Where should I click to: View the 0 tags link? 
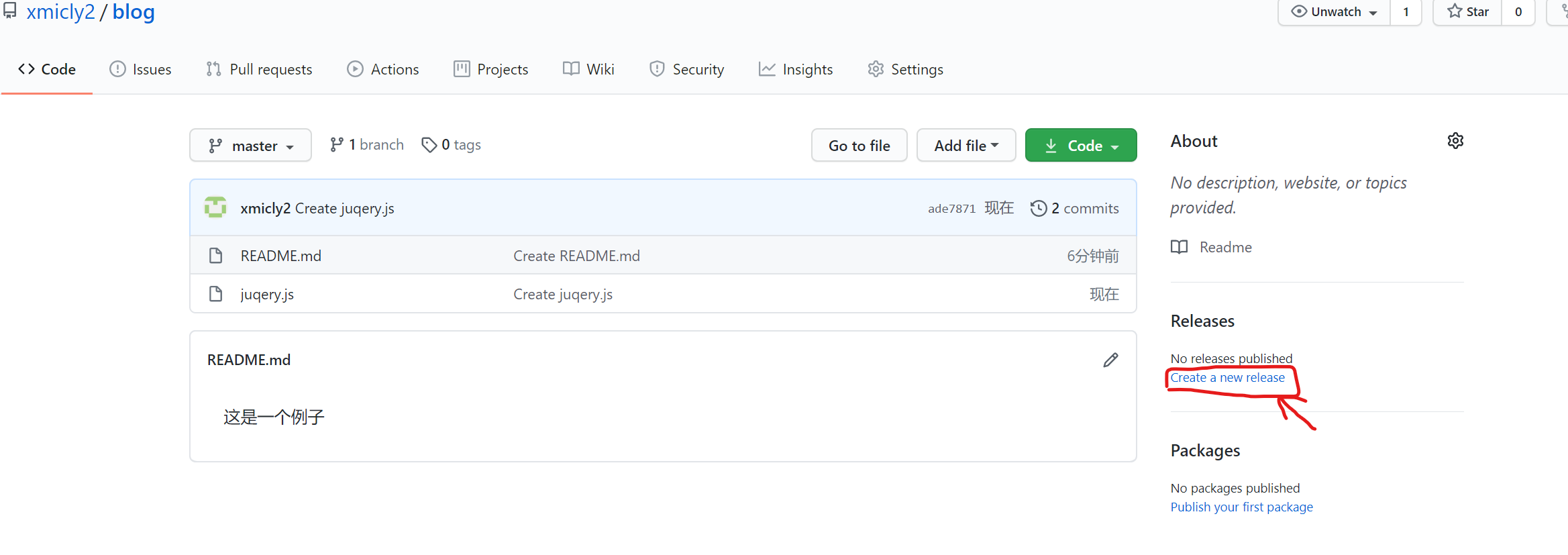point(451,144)
